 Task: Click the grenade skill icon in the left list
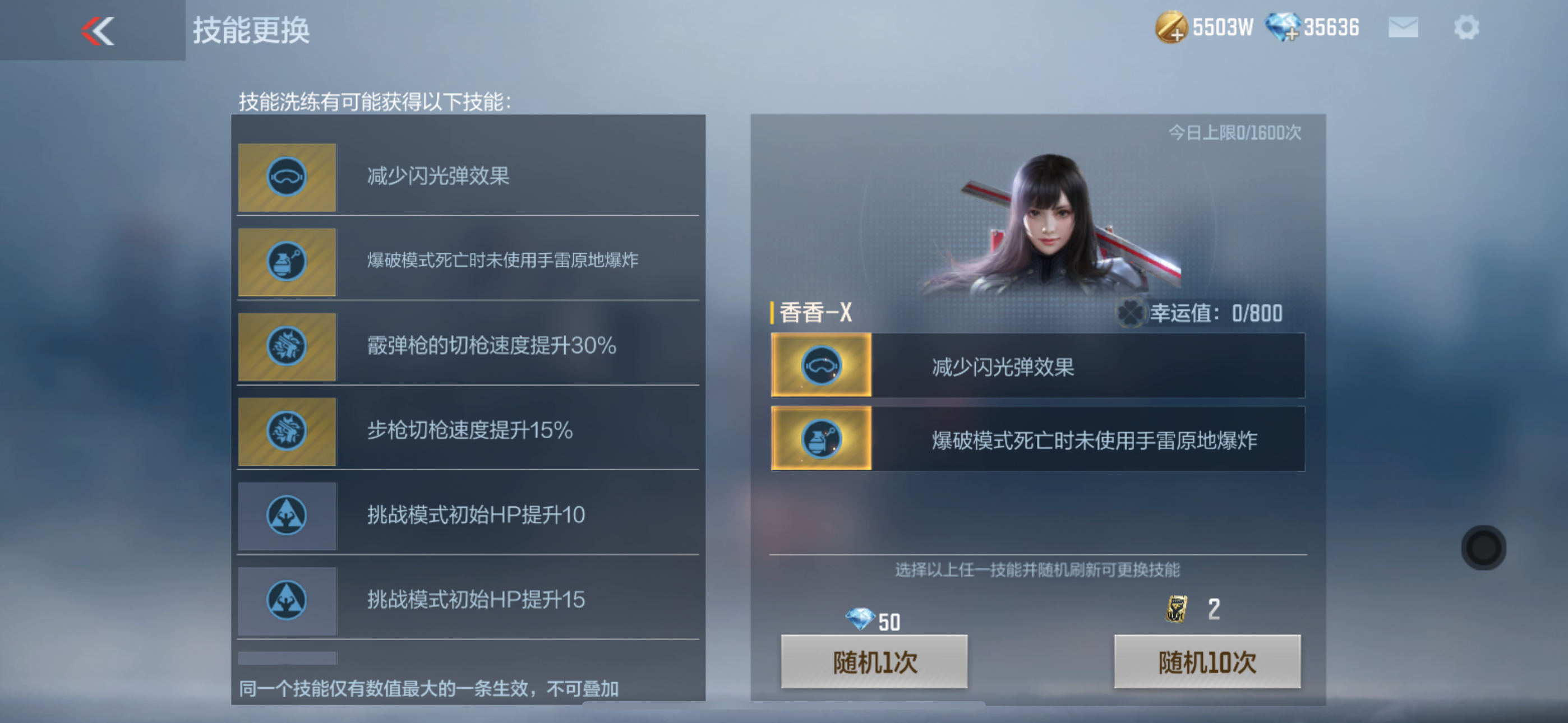[x=287, y=262]
